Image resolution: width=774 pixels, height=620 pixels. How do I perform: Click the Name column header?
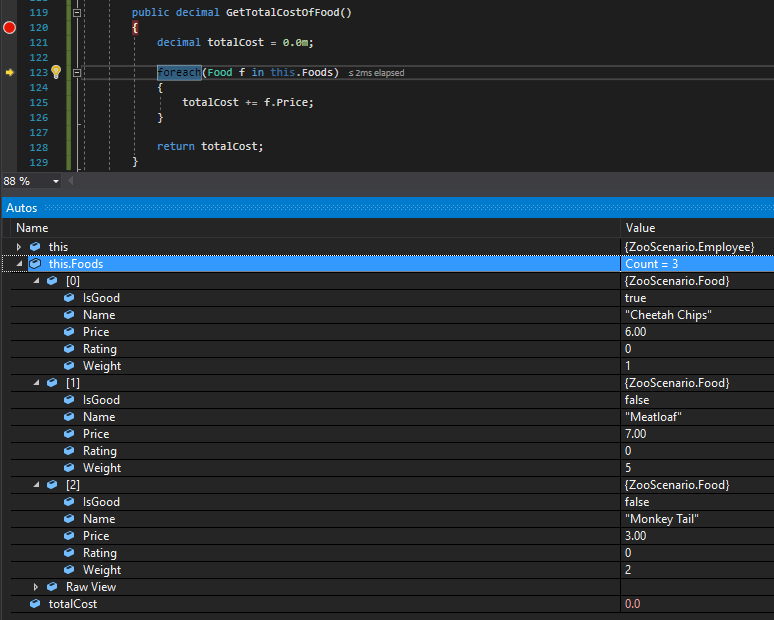[32, 228]
